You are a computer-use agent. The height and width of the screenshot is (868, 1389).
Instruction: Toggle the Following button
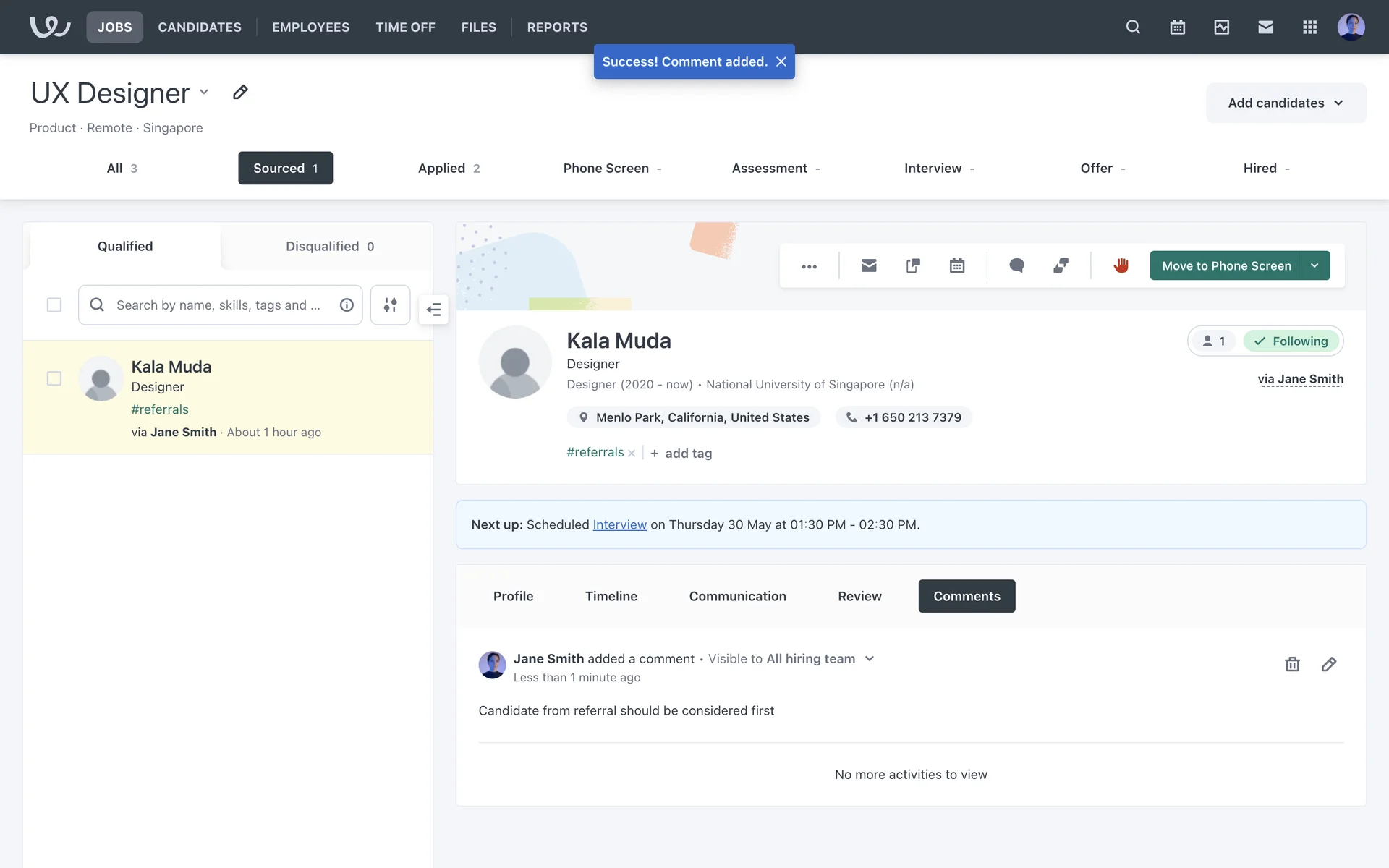pos(1291,341)
